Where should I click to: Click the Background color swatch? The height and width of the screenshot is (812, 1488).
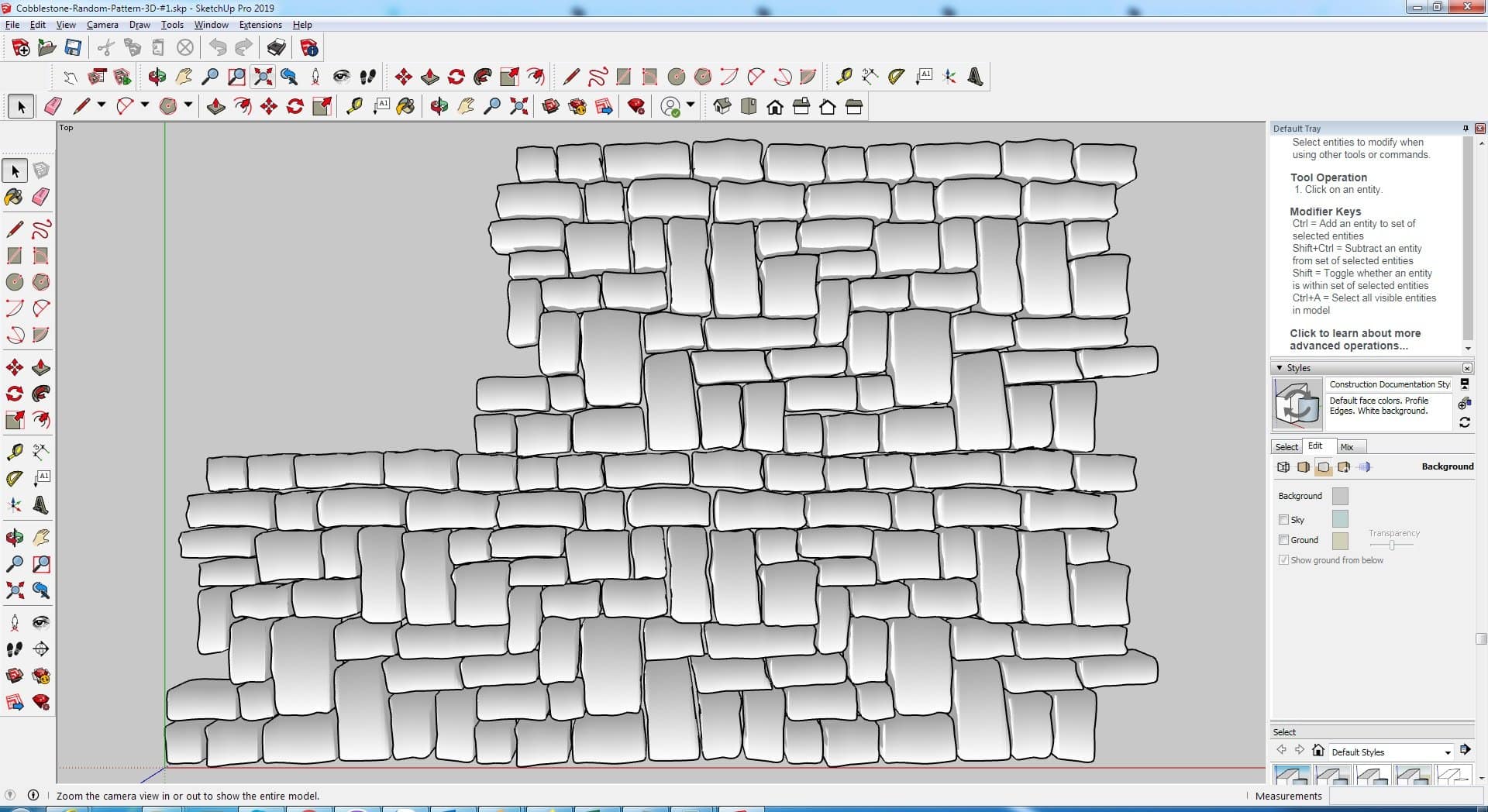tap(1339, 496)
